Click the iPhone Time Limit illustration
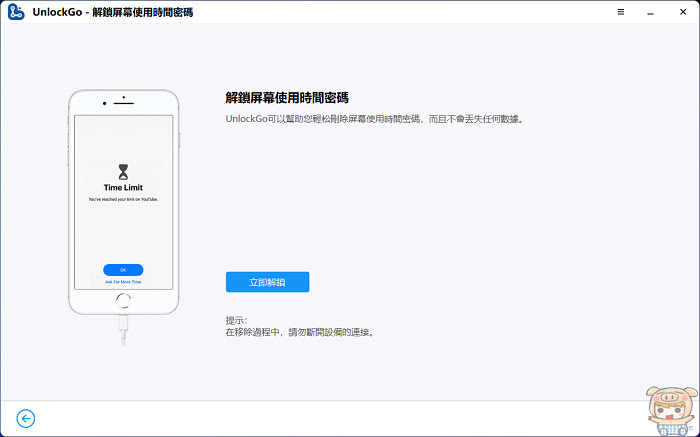 124,217
